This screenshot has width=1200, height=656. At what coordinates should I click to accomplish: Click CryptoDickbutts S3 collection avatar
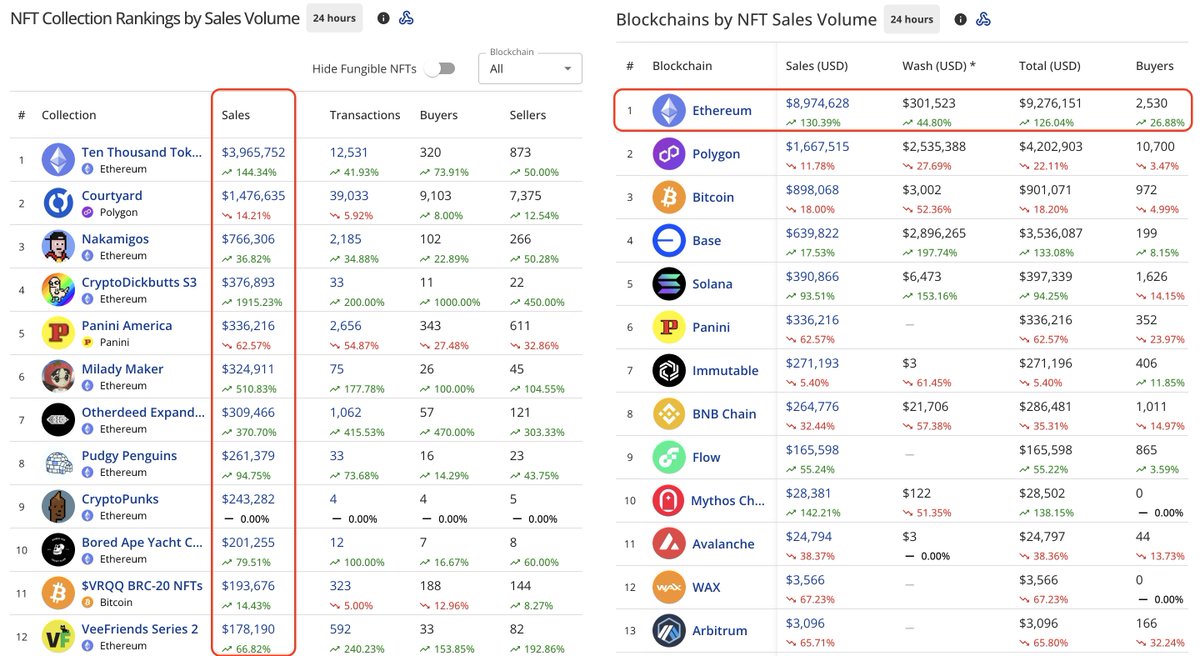point(58,290)
